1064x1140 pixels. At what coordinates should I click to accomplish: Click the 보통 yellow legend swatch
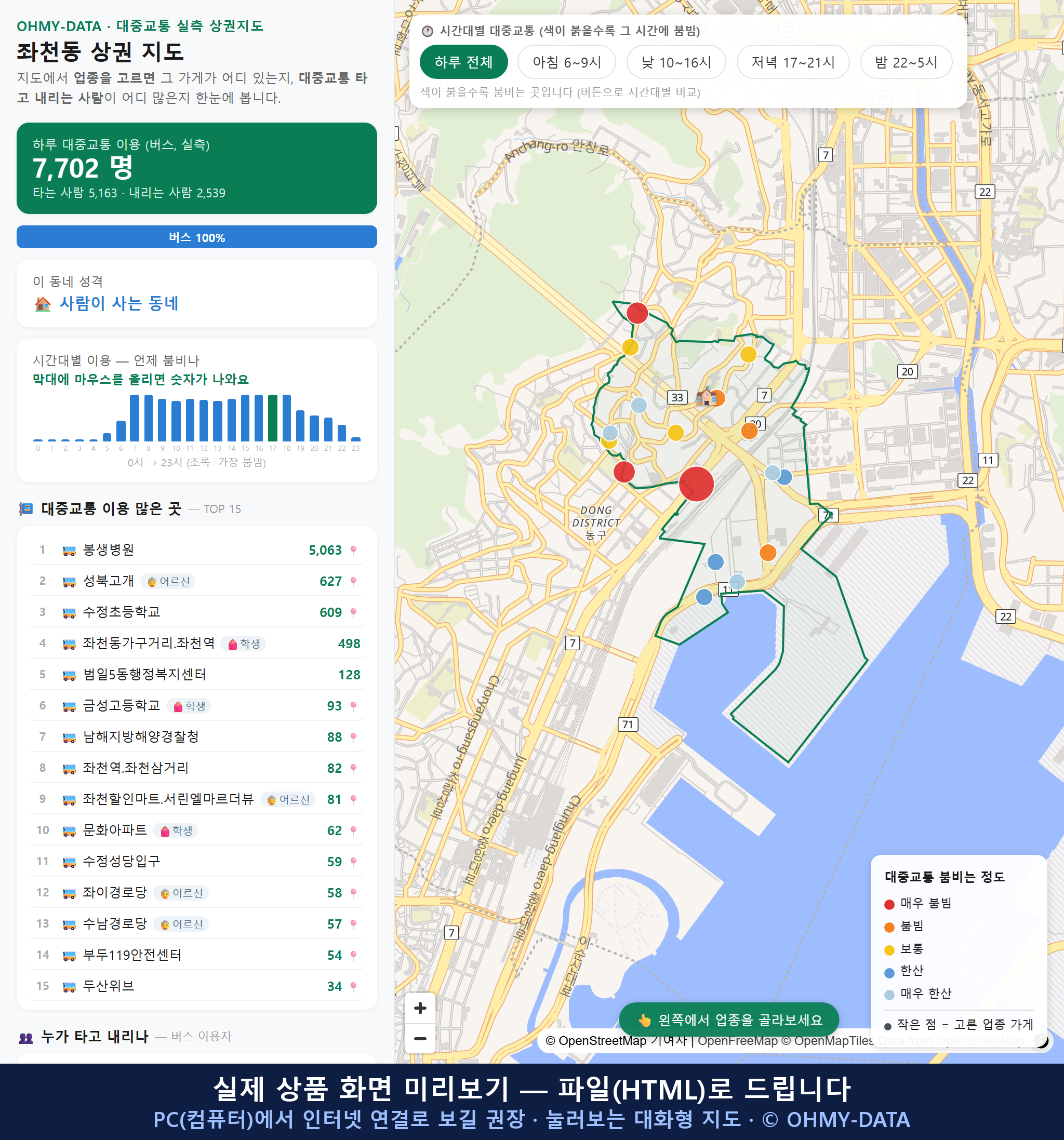[889, 950]
